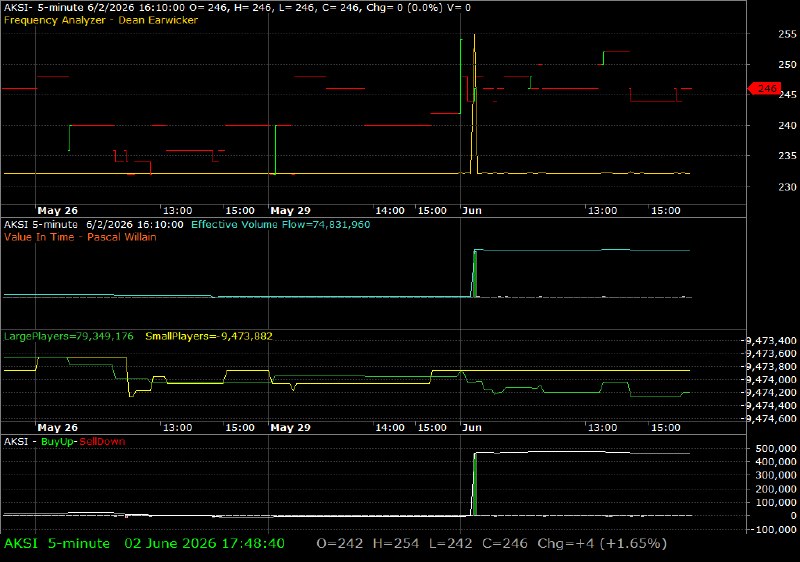The image size is (800, 562).
Task: Click 'Jun' date label on top axis
Action: click(x=472, y=211)
